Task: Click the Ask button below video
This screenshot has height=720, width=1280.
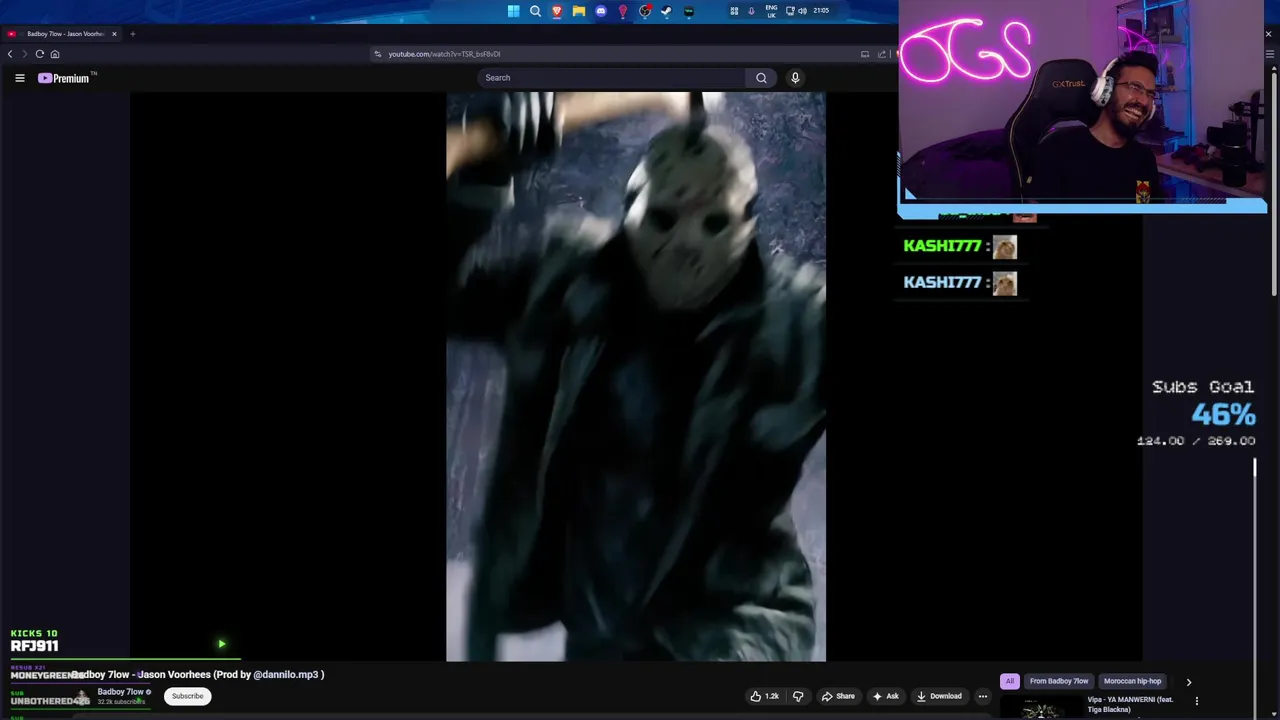Action: 885,696
